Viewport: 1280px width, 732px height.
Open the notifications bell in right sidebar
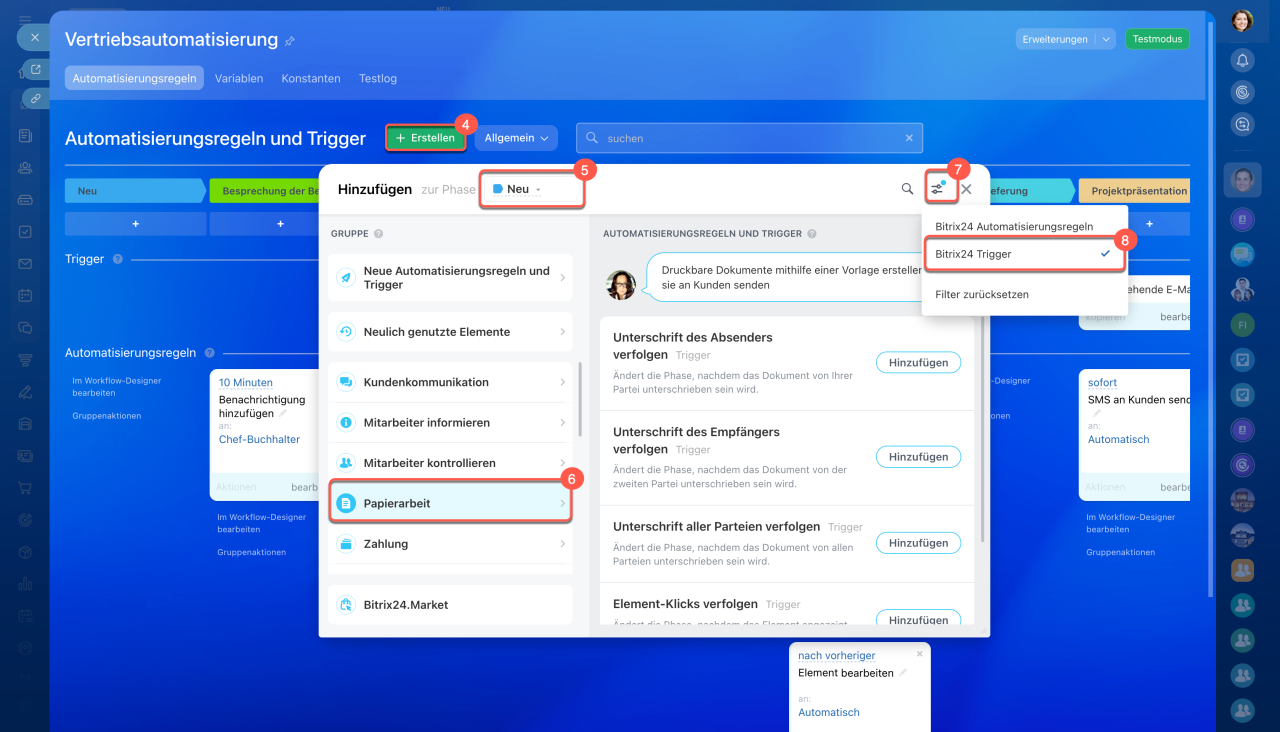click(1242, 60)
